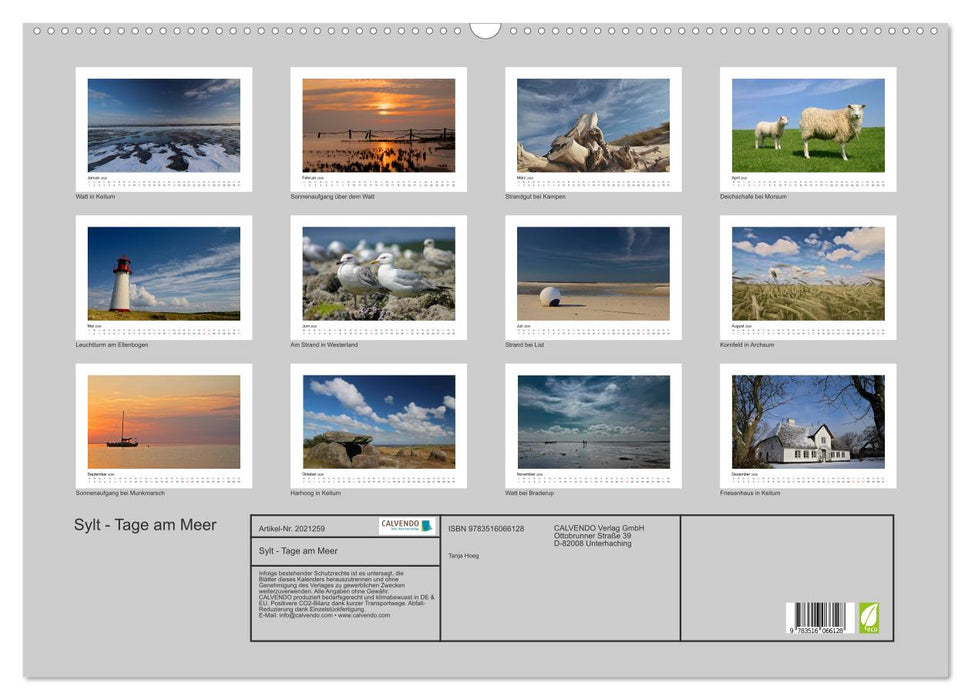Click the Artikel-Nr. 2021259 field
The height and width of the screenshot is (700, 971).
tap(292, 528)
